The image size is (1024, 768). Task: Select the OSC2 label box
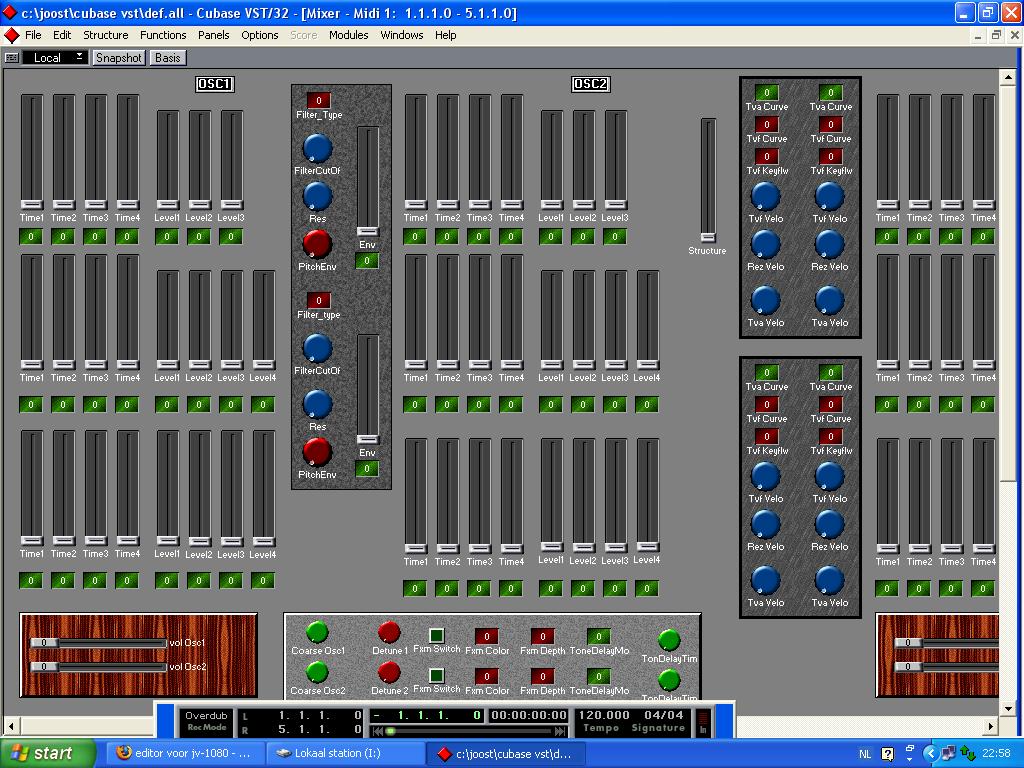590,84
